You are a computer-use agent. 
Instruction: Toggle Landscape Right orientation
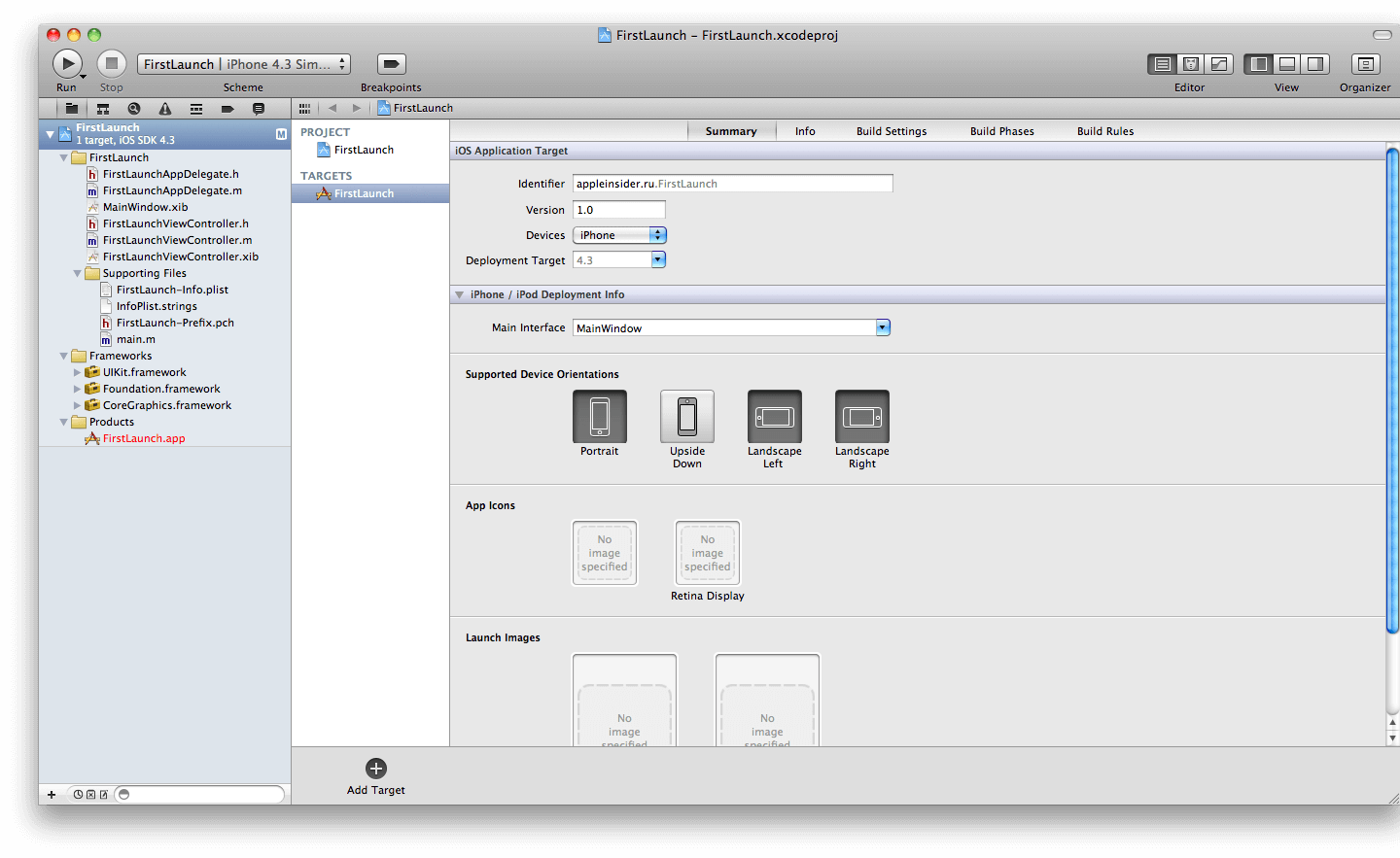pos(862,417)
